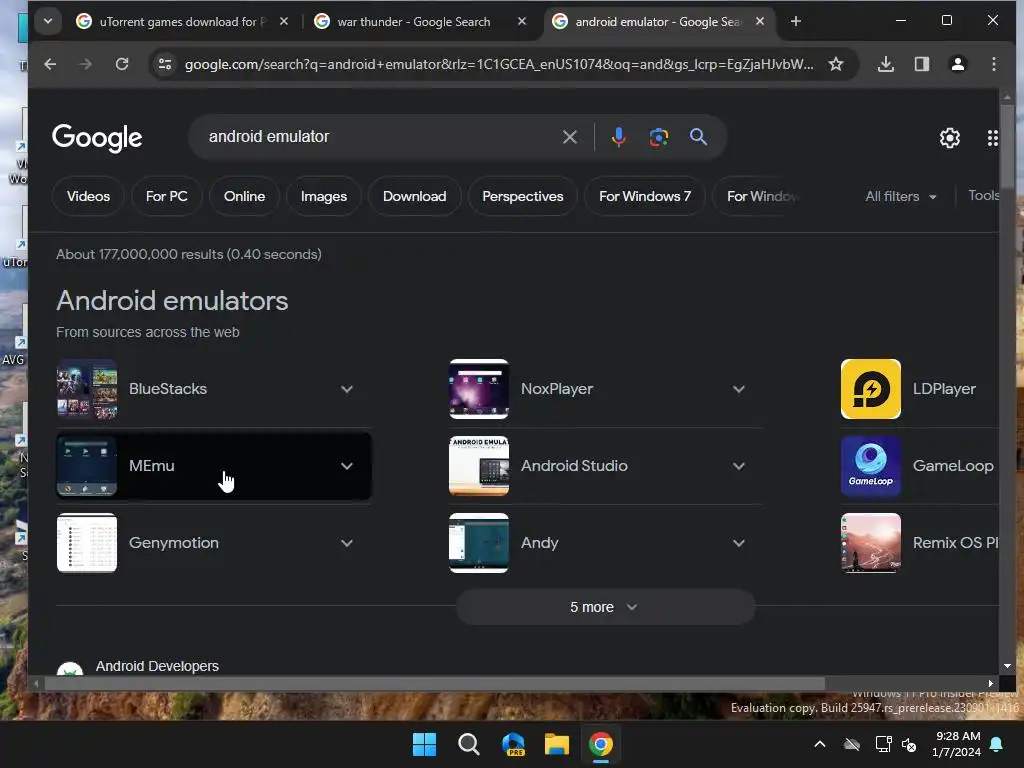Bookmark this page with the star icon
1024x768 pixels.
(836, 64)
